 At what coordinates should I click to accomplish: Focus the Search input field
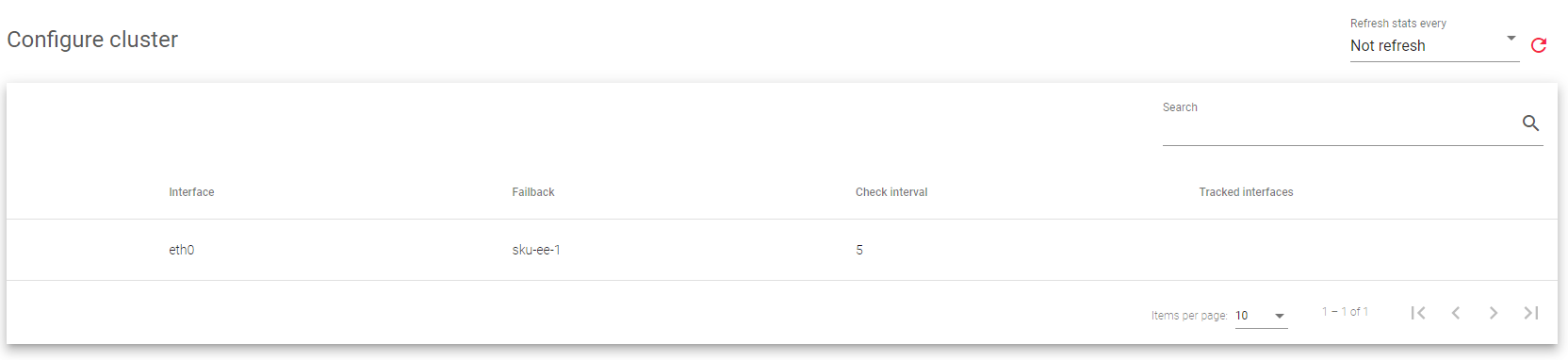click(x=1338, y=123)
